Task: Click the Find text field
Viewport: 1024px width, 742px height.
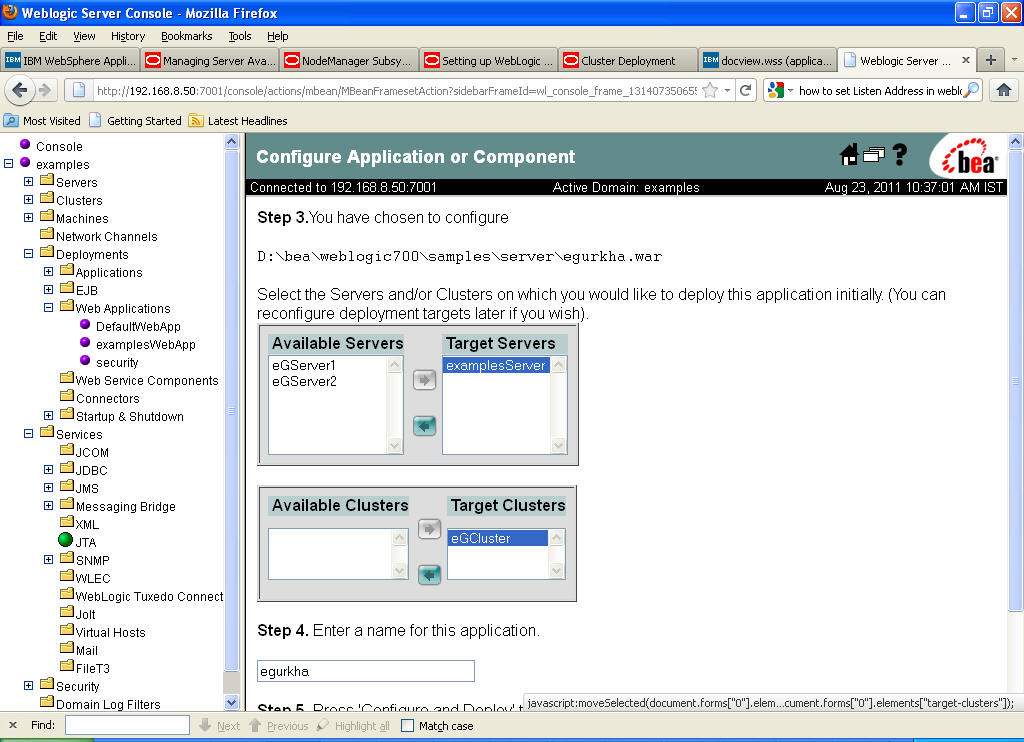Action: click(127, 725)
